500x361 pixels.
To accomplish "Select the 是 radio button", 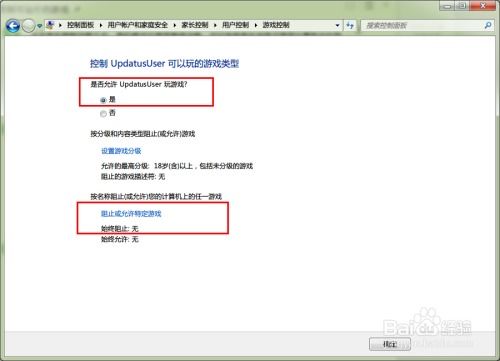I will click(103, 100).
